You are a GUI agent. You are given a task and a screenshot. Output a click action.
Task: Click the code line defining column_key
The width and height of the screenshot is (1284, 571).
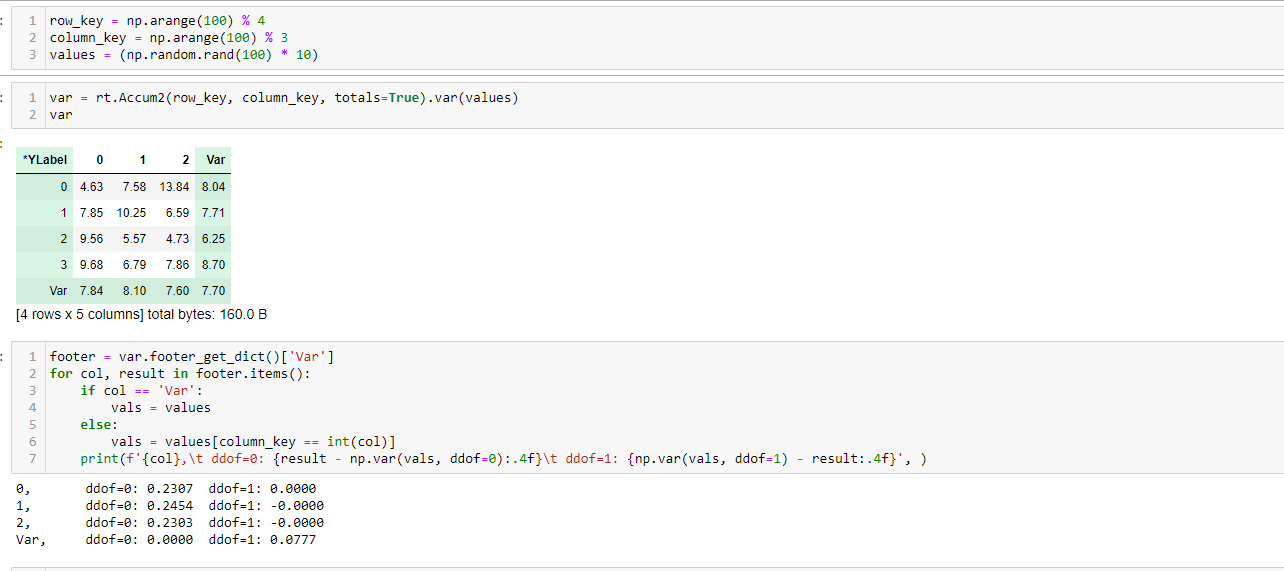pyautogui.click(x=168, y=37)
